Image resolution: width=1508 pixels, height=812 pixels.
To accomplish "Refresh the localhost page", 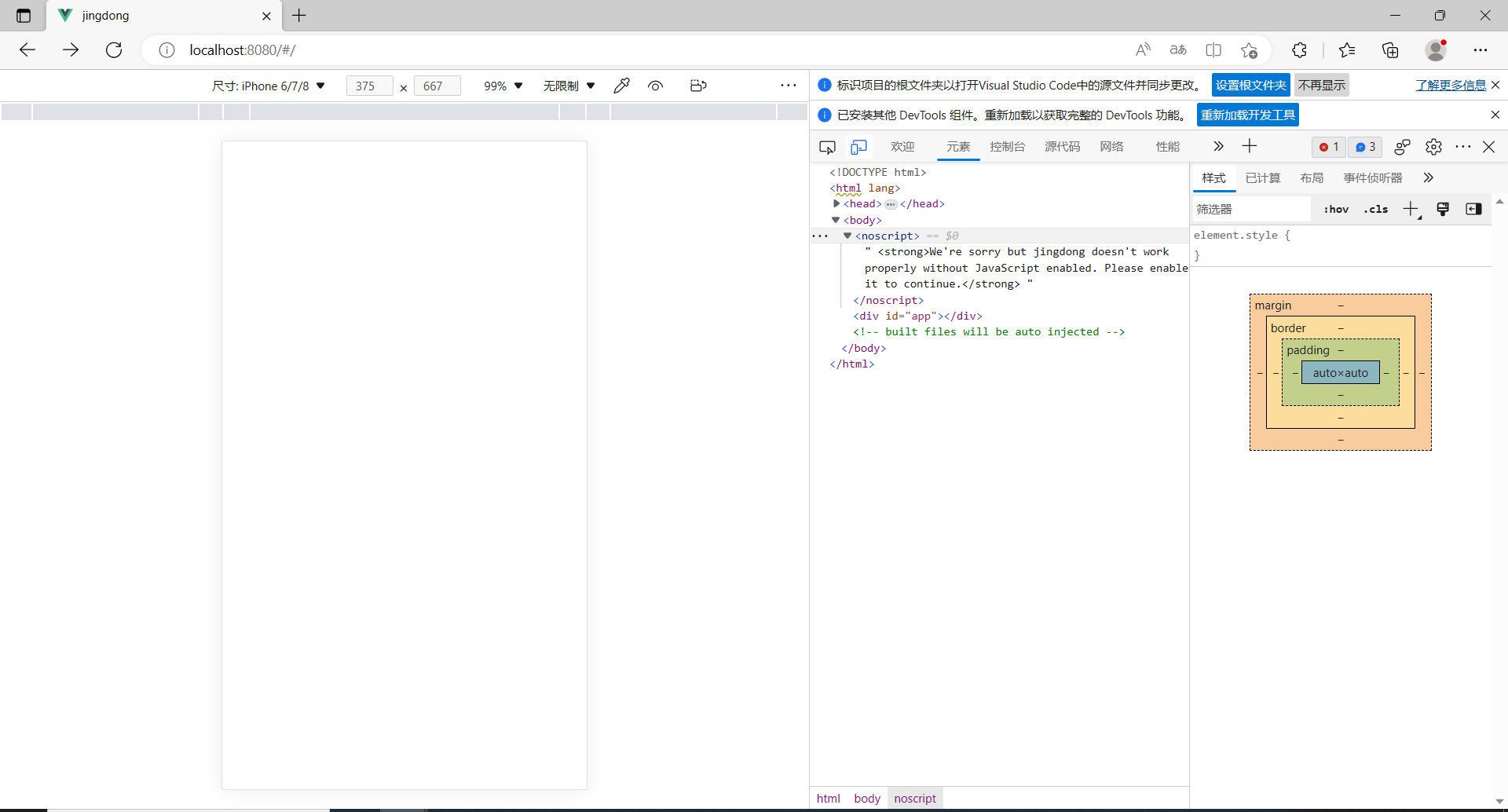I will coord(114,50).
